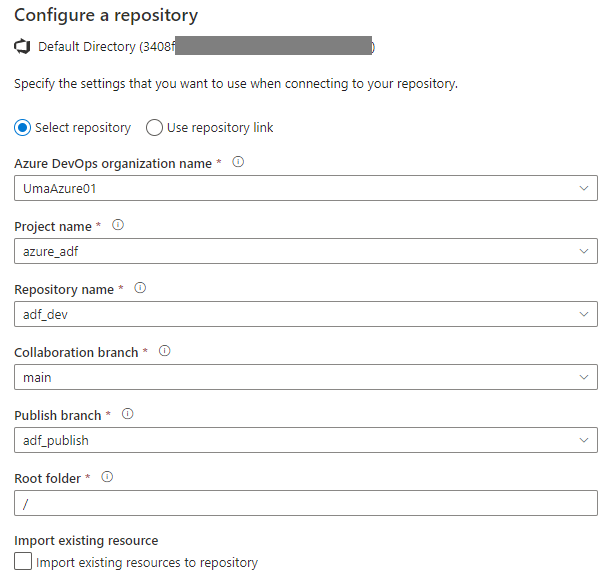610x580 pixels.
Task: Click the Root folder info icon
Action: [107, 477]
